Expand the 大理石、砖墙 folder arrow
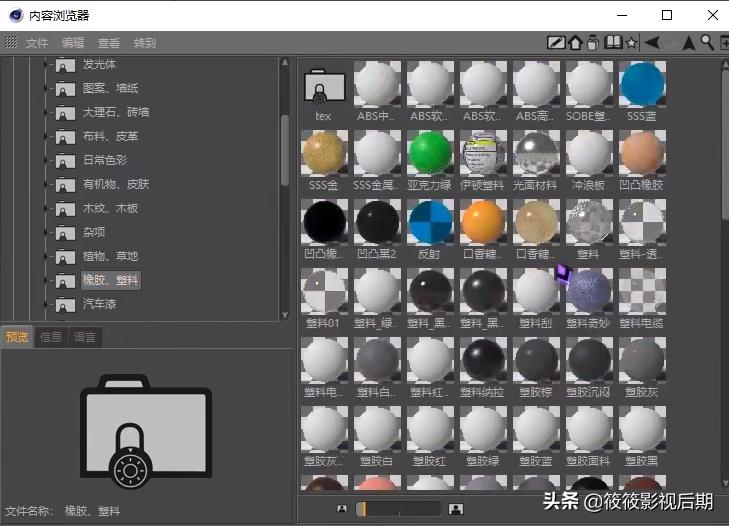 point(46,113)
